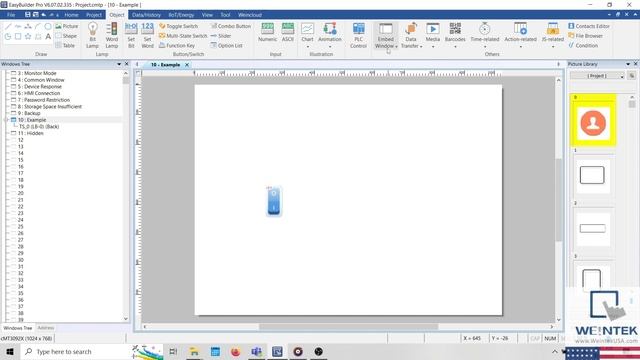
Task: Collapse the 10 : Example tree node
Action: click(x=6, y=120)
